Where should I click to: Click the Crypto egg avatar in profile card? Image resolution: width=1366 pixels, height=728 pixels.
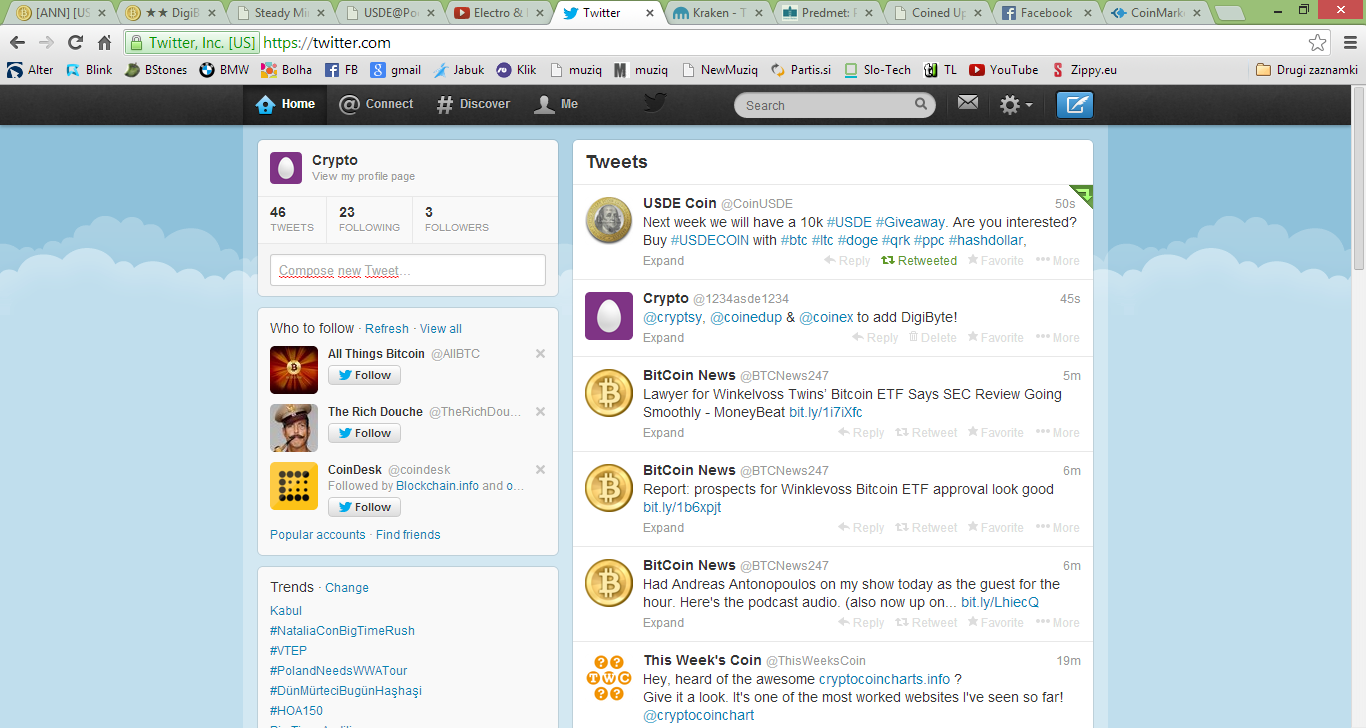[x=286, y=168]
